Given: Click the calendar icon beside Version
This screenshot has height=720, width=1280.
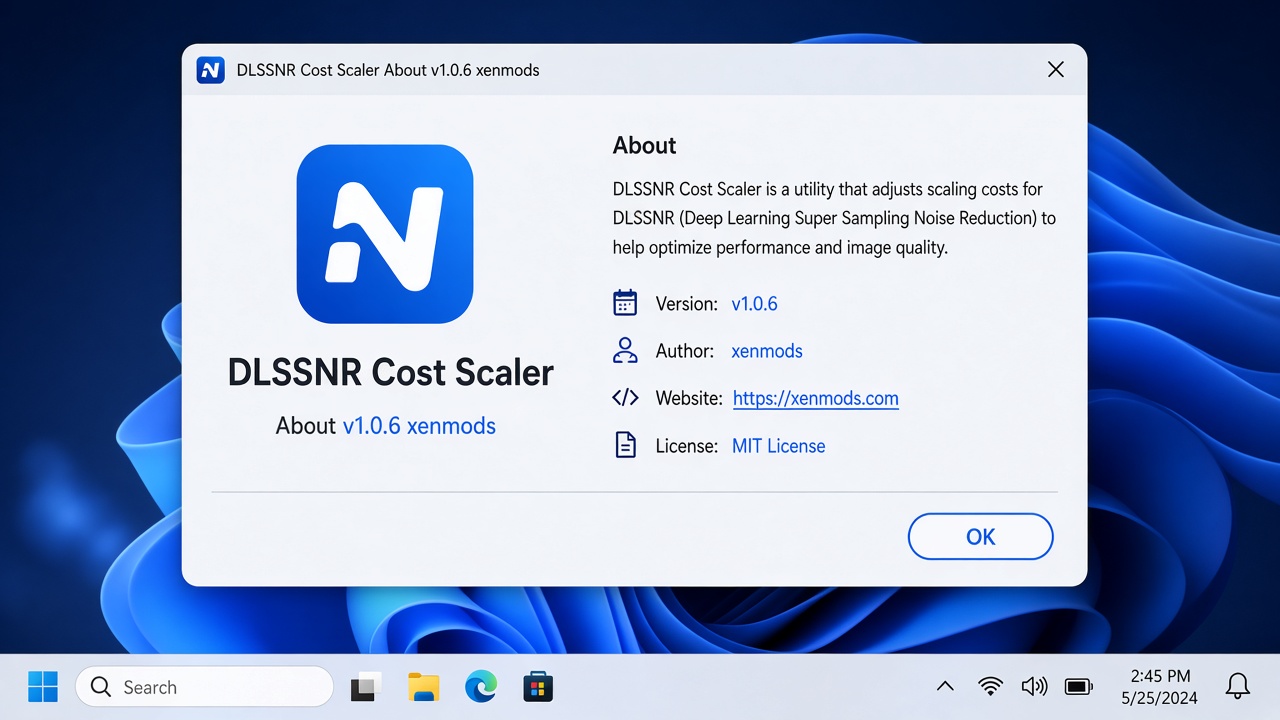Looking at the screenshot, I should (x=625, y=303).
